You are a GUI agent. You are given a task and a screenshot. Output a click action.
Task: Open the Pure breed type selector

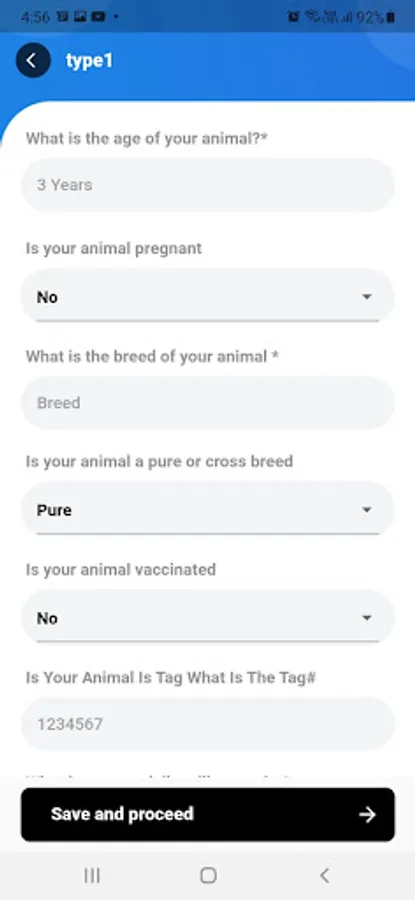point(208,509)
